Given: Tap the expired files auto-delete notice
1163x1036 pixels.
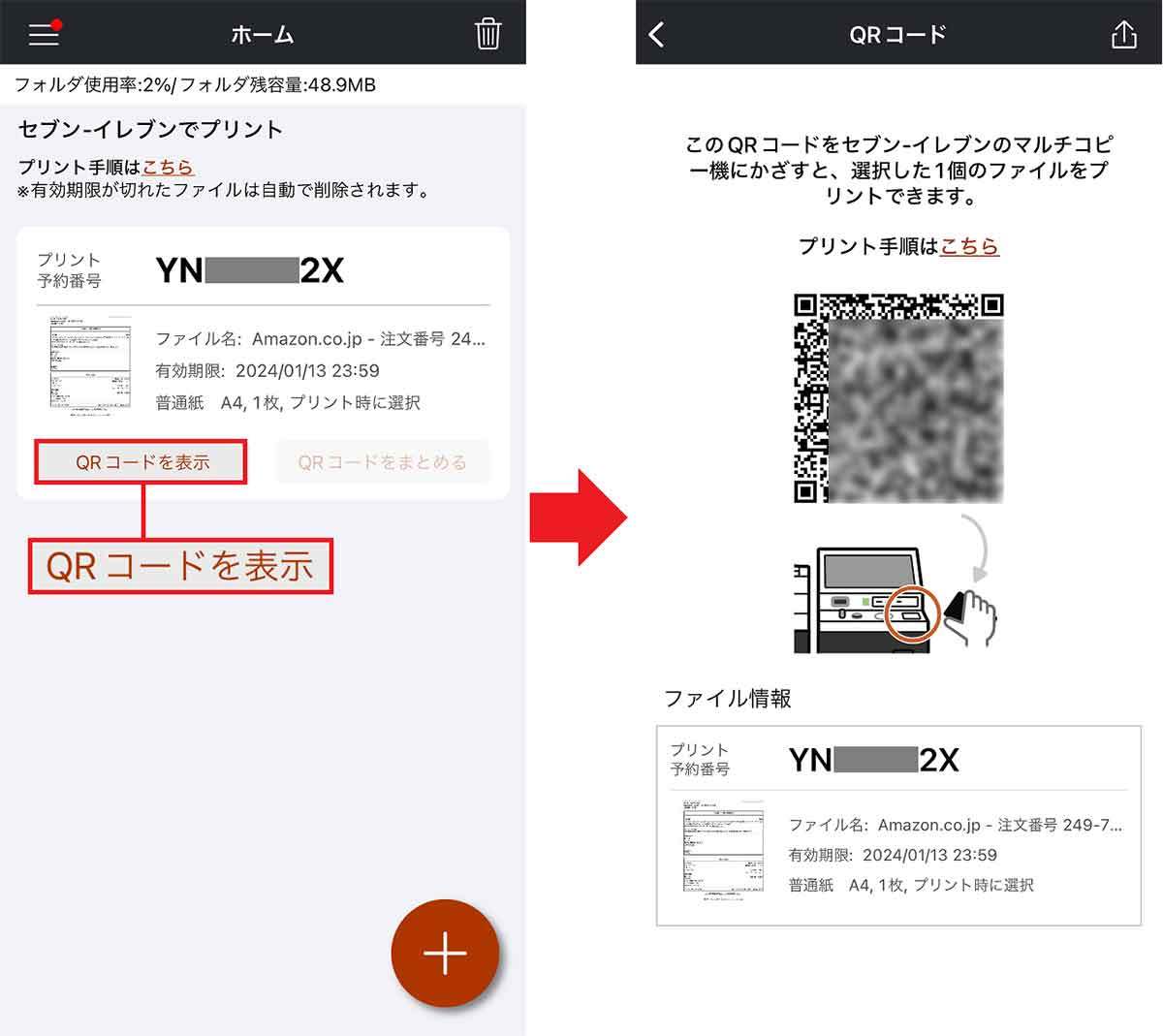Looking at the screenshot, I should pos(224,191).
